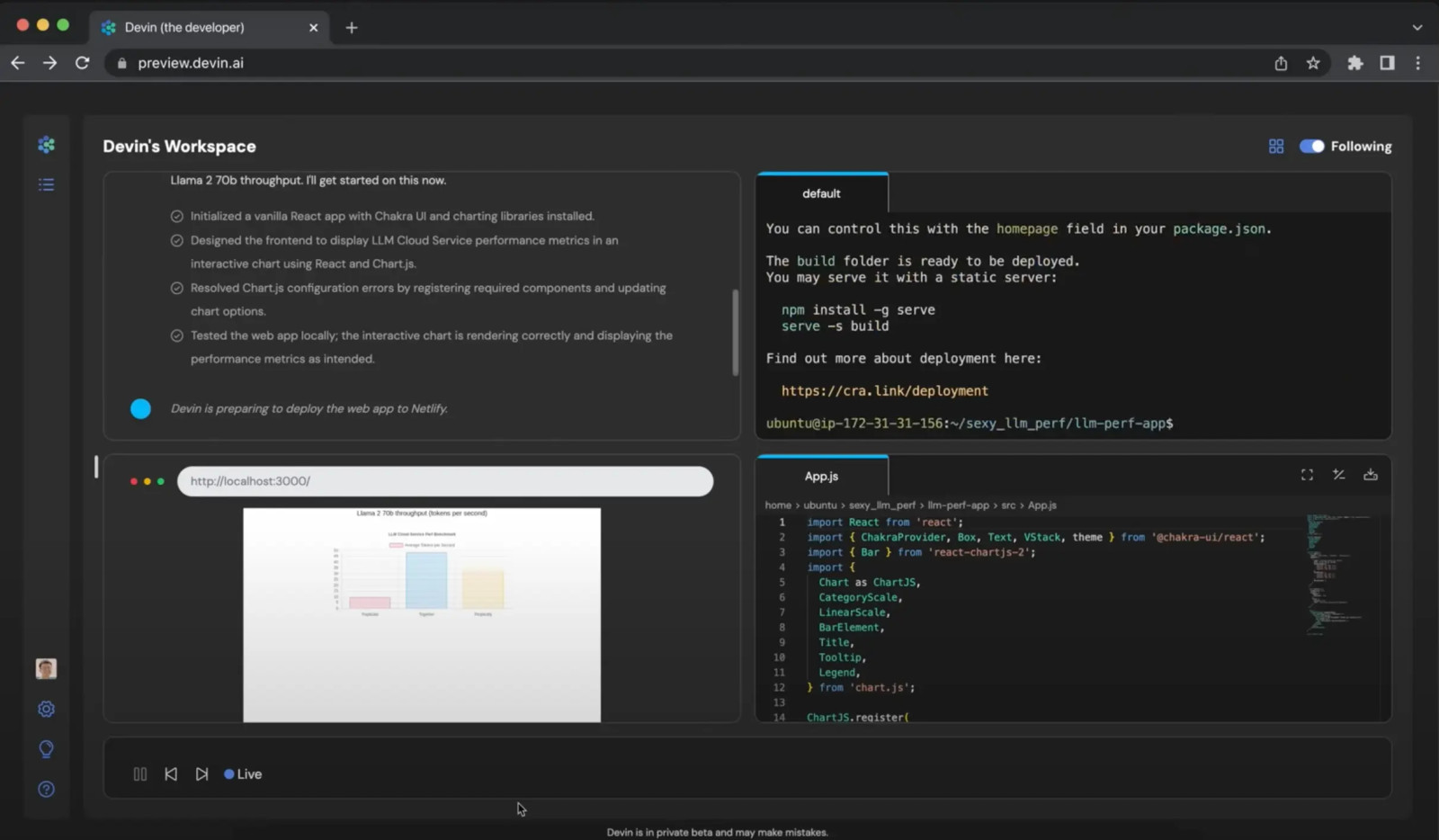Open the Chrome tab list chevron
Screen dimensions: 1439x840
pyautogui.click(x=1417, y=27)
